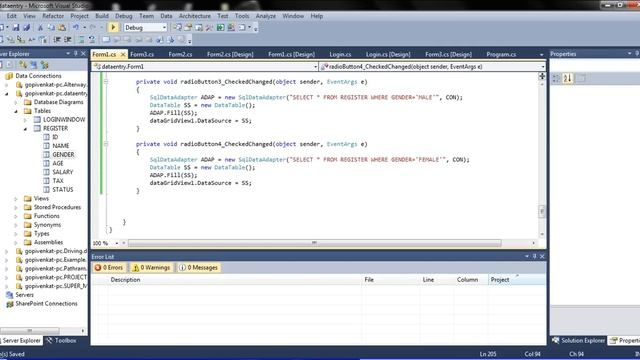Toggle the 0 Warnings filter button
The image size is (640, 360).
(151, 268)
